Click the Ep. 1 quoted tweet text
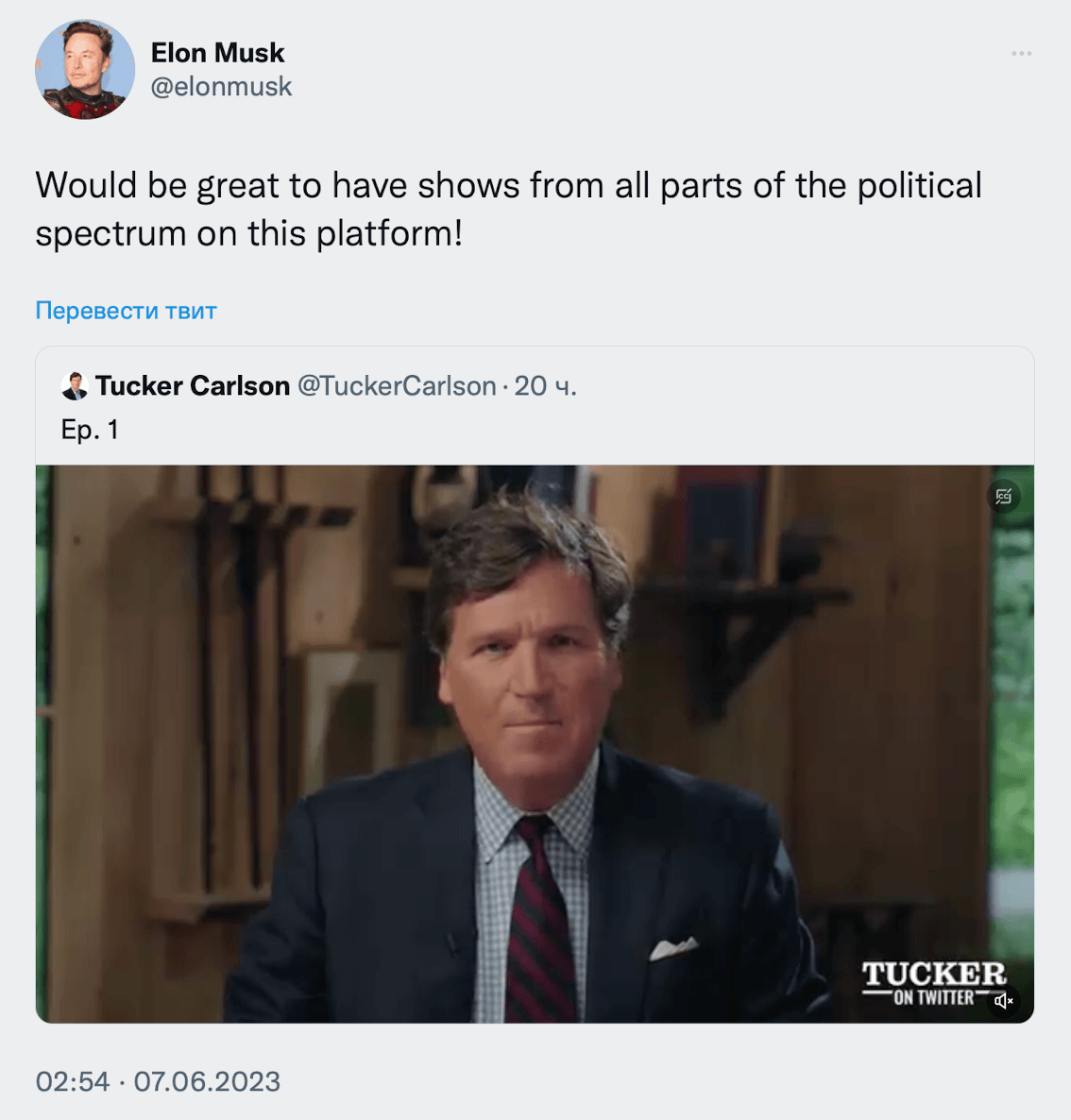 90,430
